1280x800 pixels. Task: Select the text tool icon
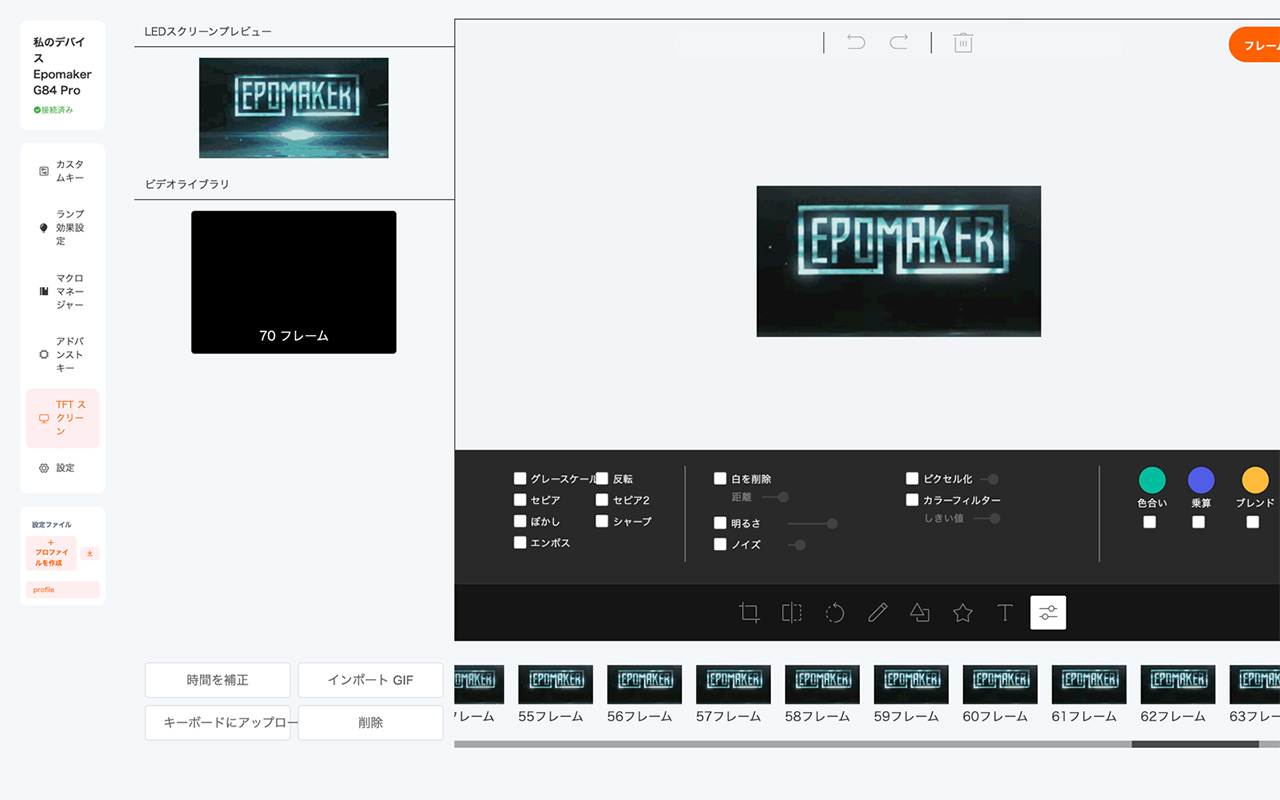pyautogui.click(x=1005, y=613)
